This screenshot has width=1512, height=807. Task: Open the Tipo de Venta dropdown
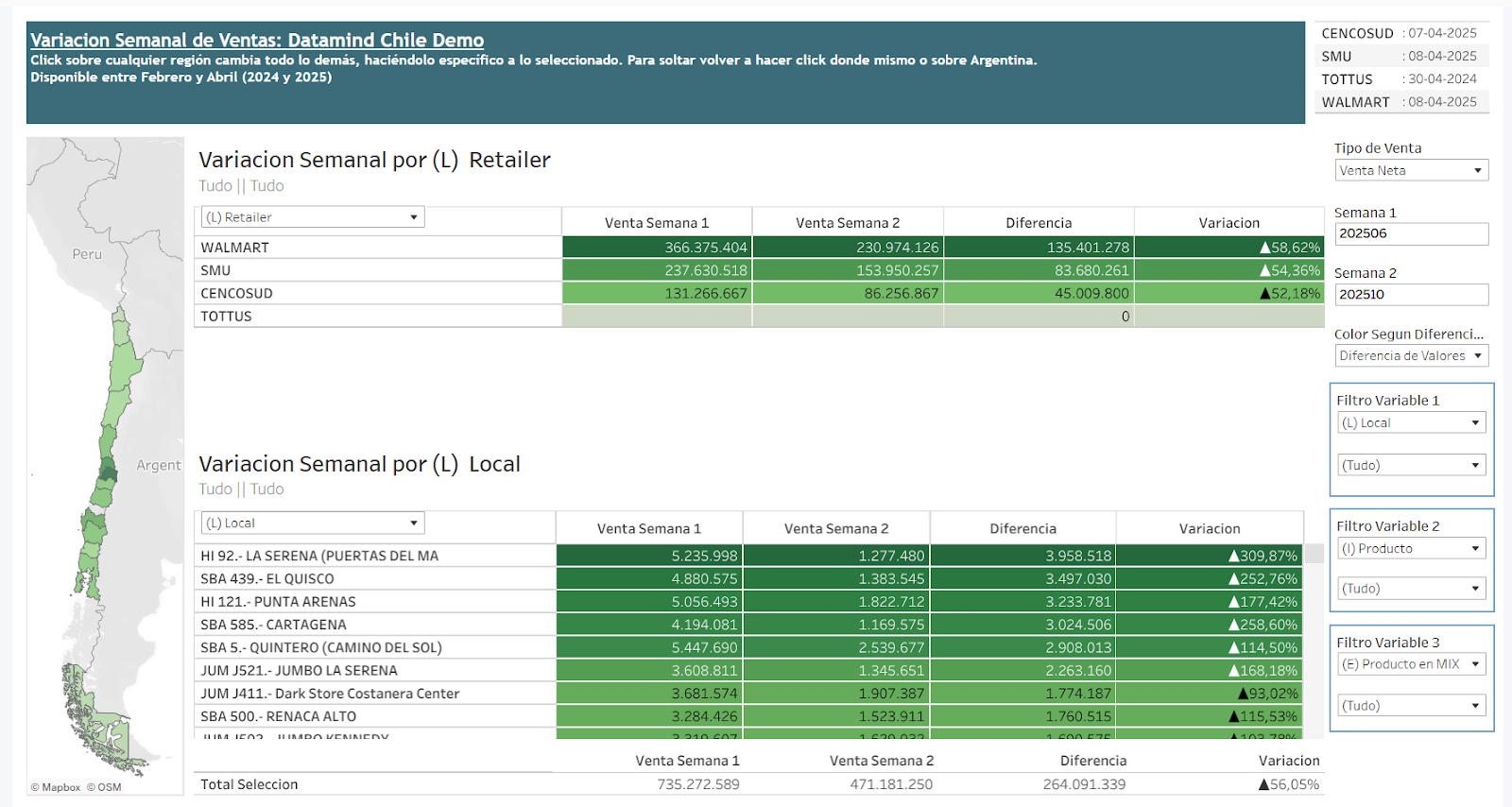click(1411, 170)
